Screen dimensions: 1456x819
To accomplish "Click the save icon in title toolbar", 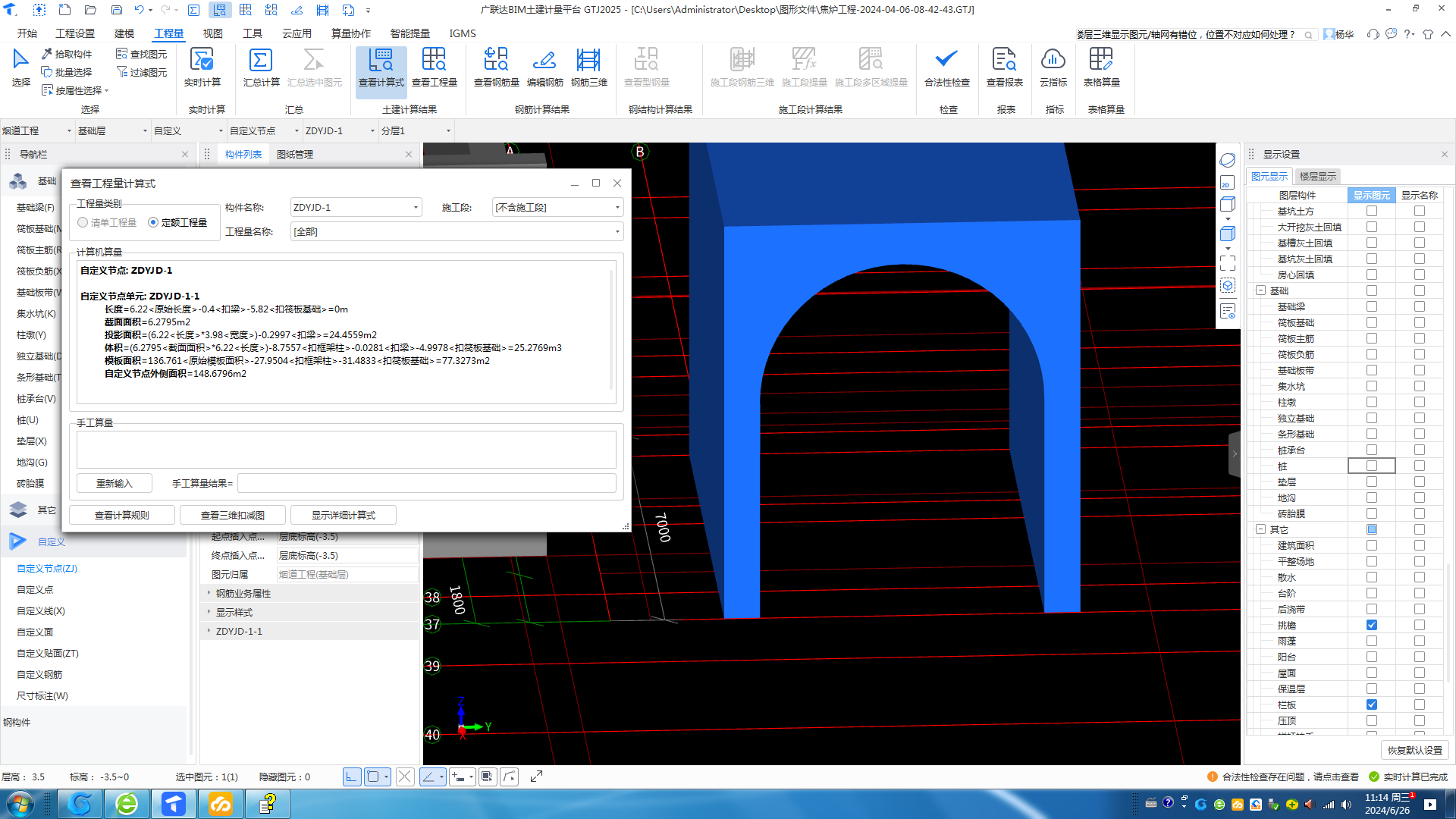I will click(x=117, y=10).
